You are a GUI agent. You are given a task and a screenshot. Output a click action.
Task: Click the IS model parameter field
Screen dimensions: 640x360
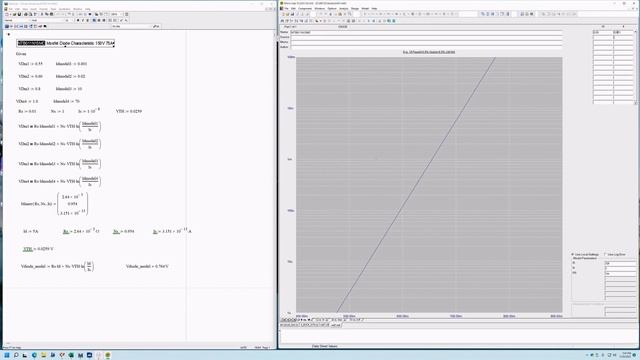click(620, 263)
